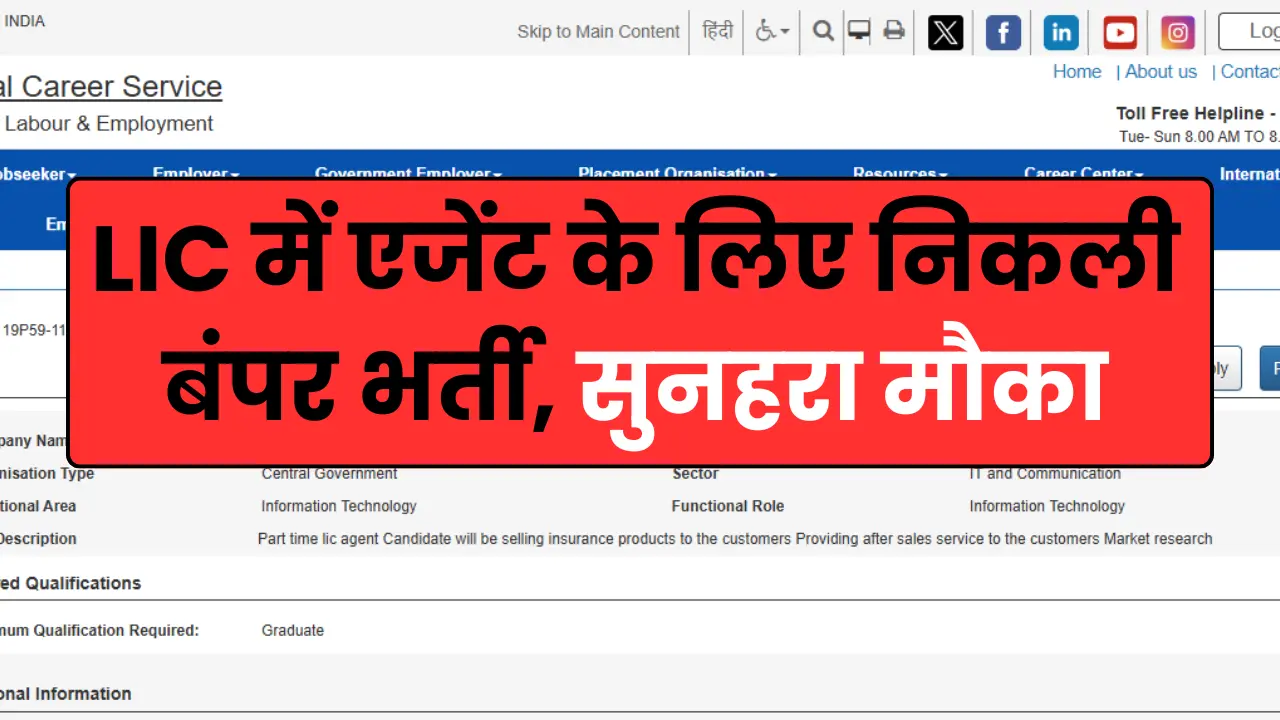Screen dimensions: 1280x720
Task: Go to the Home link
Action: point(1077,72)
